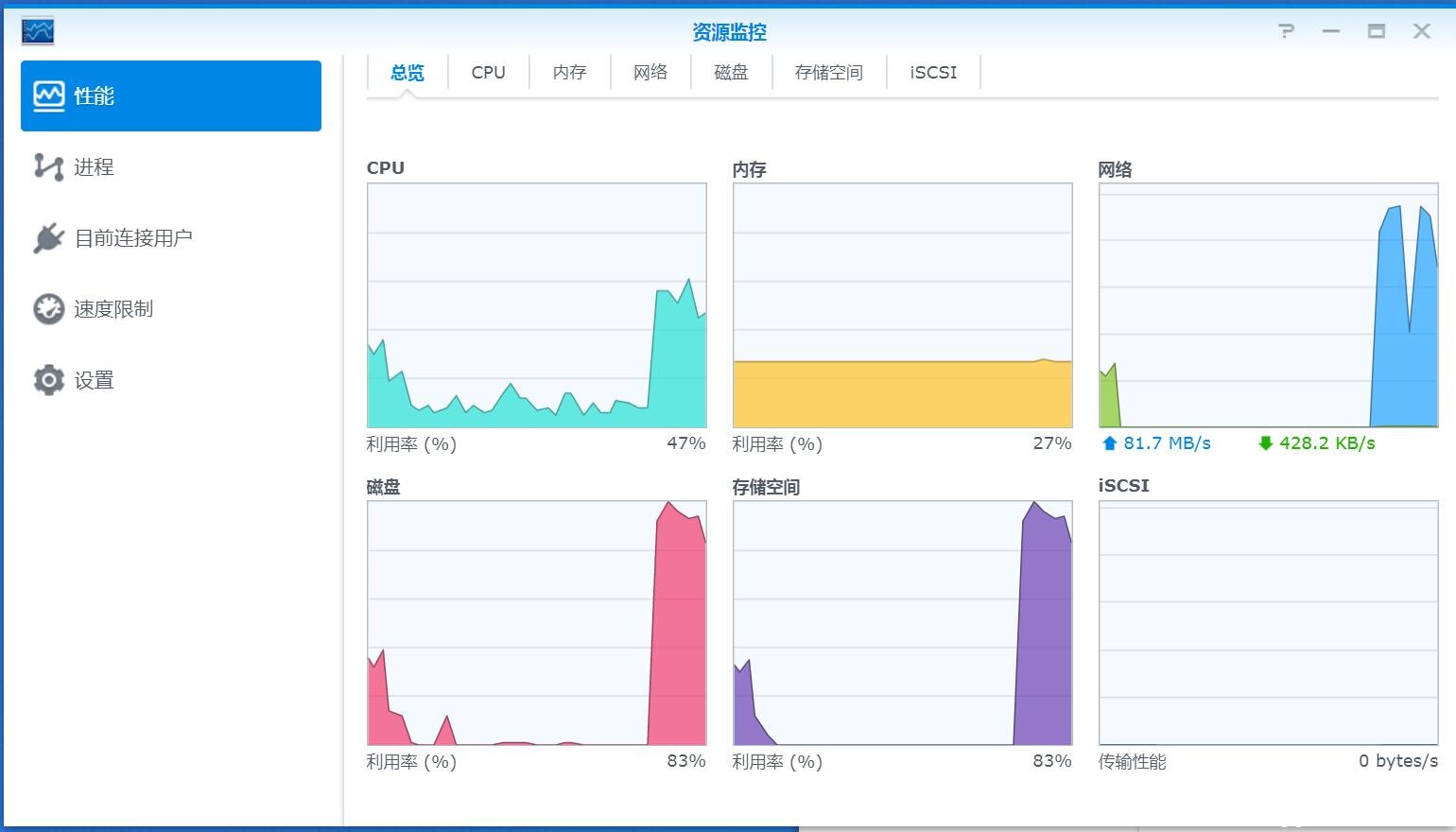This screenshot has height=832, width=1456.
Task: Click the Resource Monitor app icon in title bar
Action: pos(38,31)
